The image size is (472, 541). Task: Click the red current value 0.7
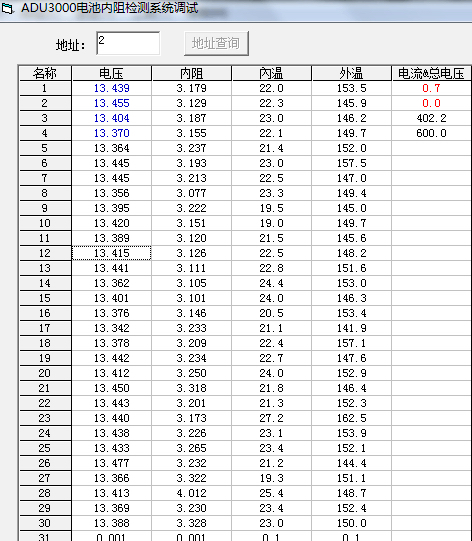(431, 88)
